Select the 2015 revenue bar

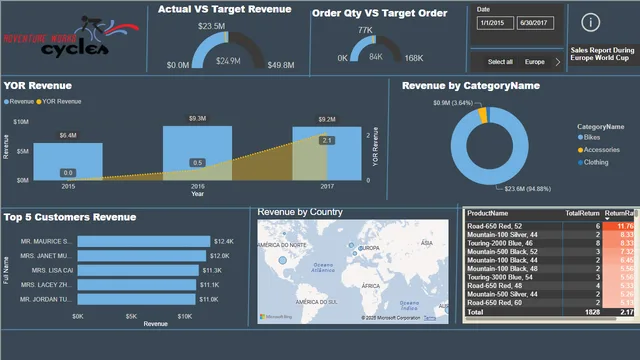(x=68, y=162)
